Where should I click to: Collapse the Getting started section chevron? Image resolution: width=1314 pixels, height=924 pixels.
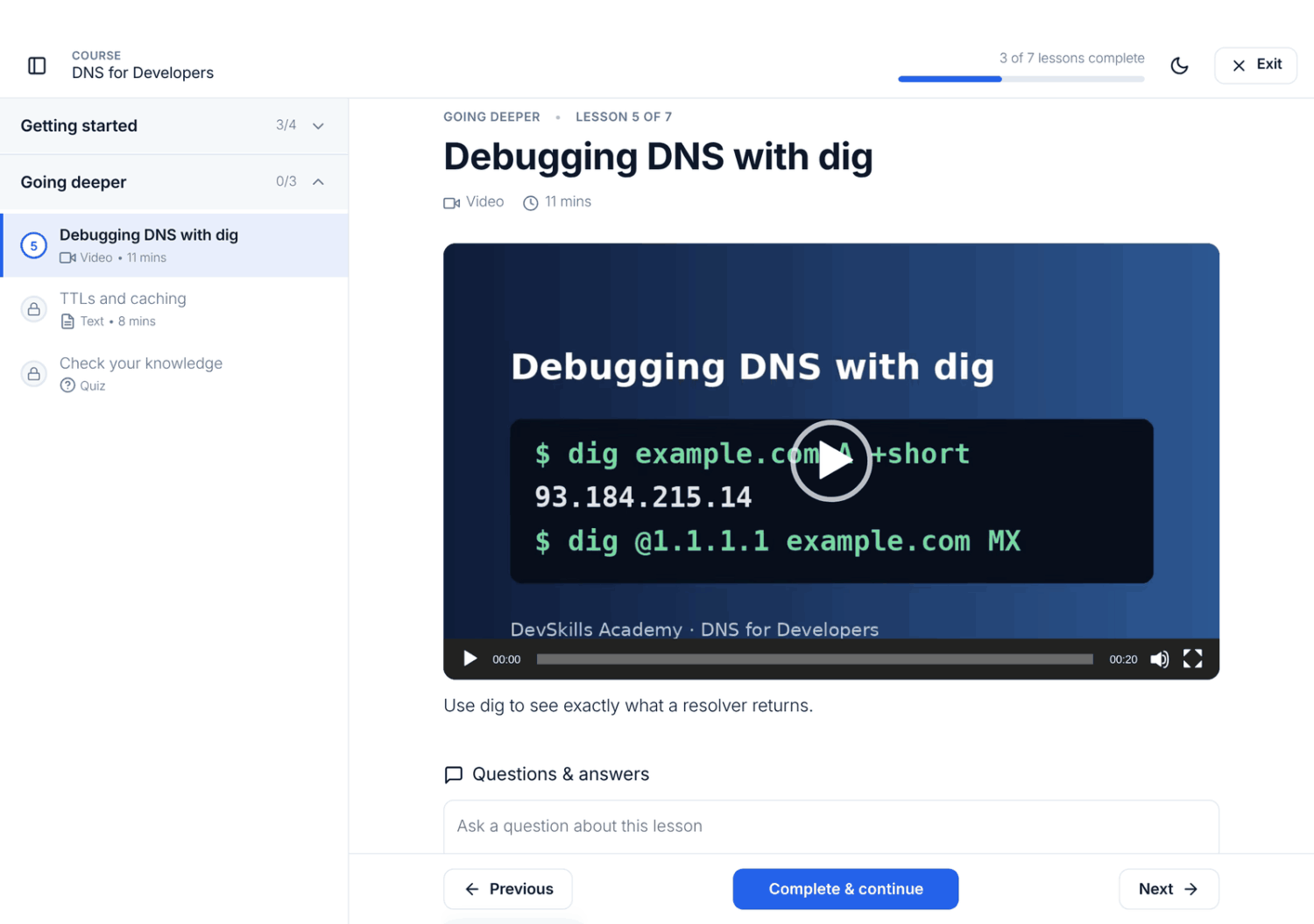point(319,126)
